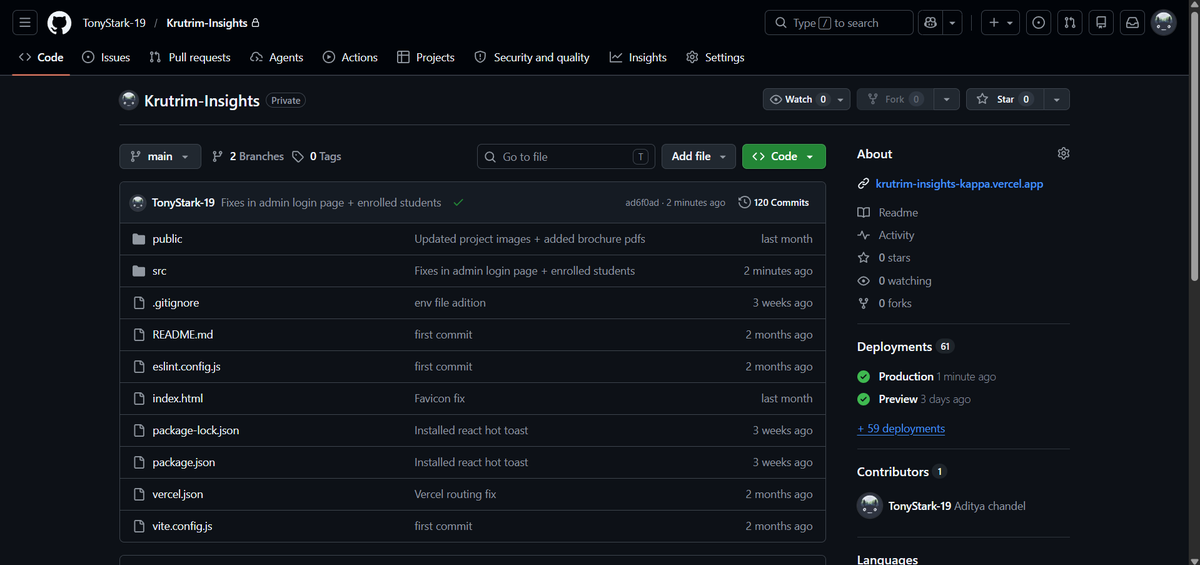This screenshot has width=1200, height=565.
Task: Open pull requests icon in top header
Action: [x=1070, y=22]
